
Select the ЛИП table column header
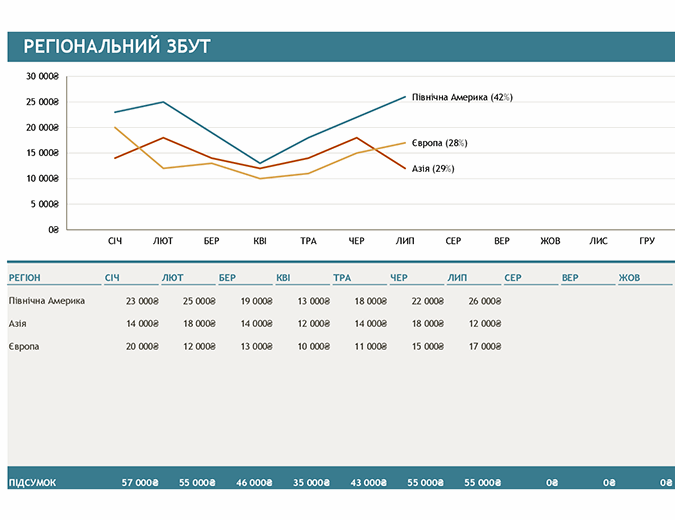458,277
